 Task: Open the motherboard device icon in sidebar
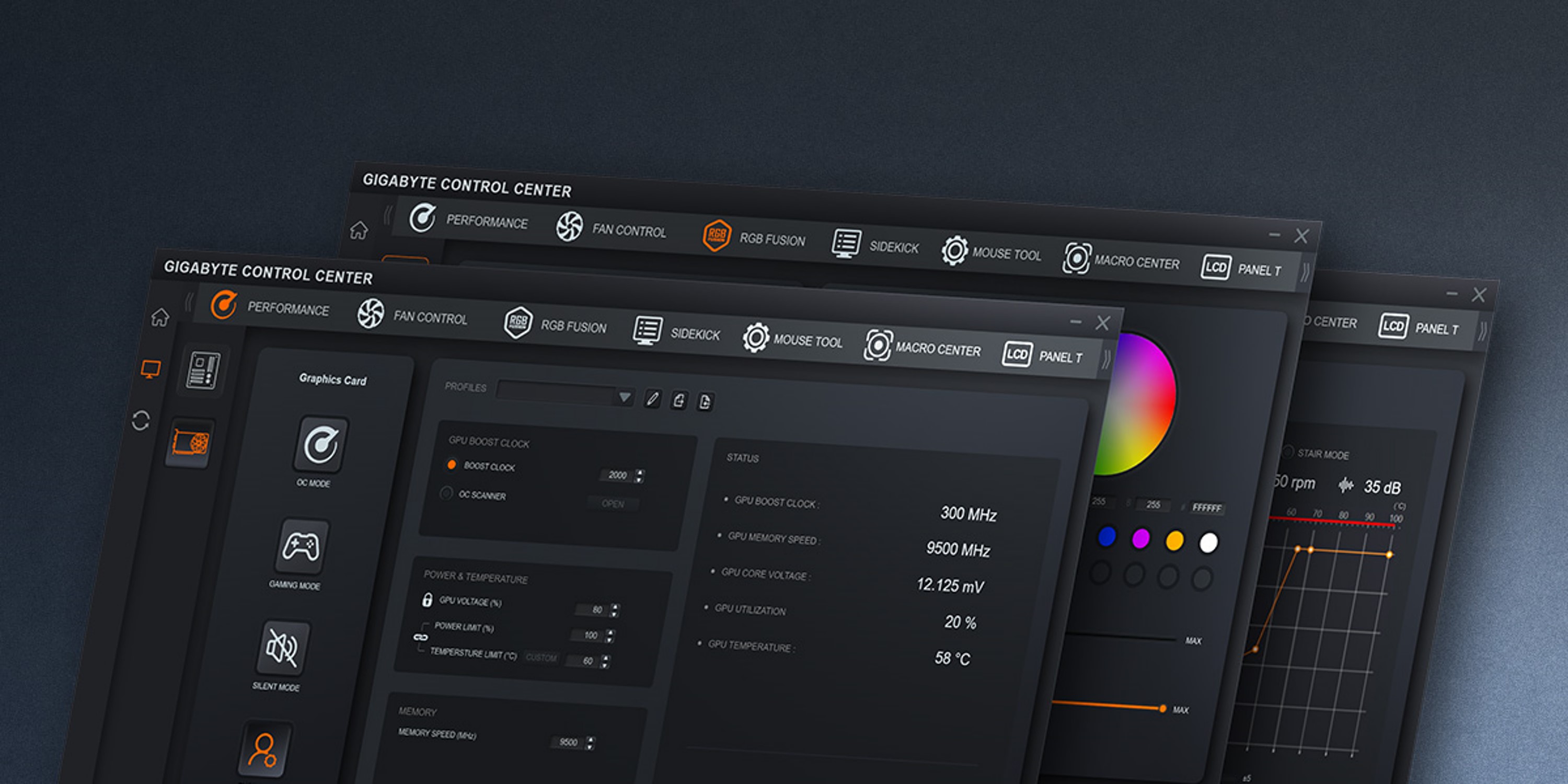203,370
